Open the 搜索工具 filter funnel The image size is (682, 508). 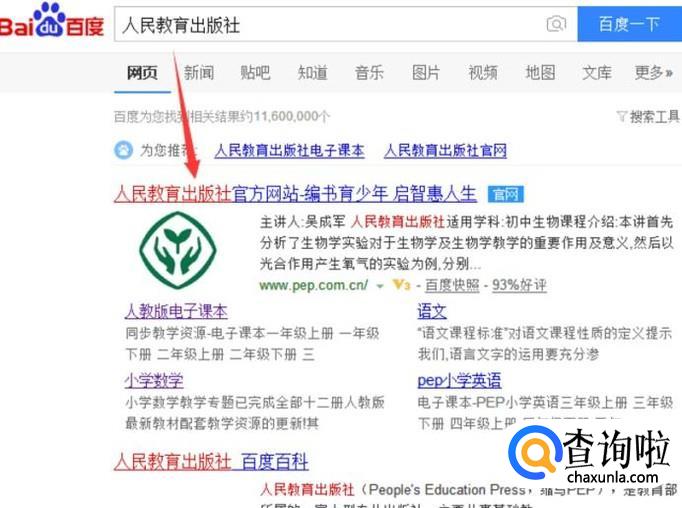pos(622,117)
